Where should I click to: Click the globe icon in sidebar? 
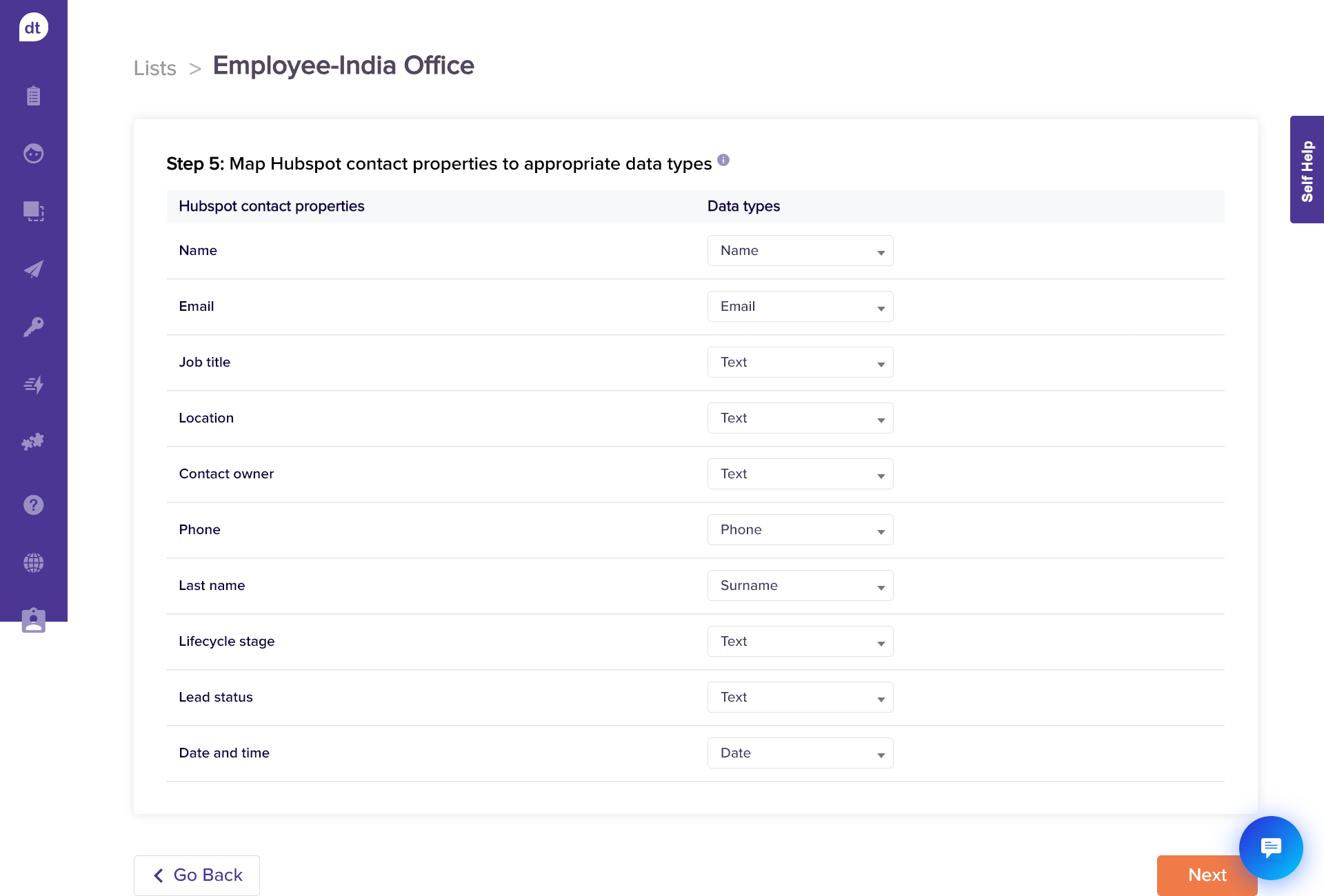click(33, 563)
